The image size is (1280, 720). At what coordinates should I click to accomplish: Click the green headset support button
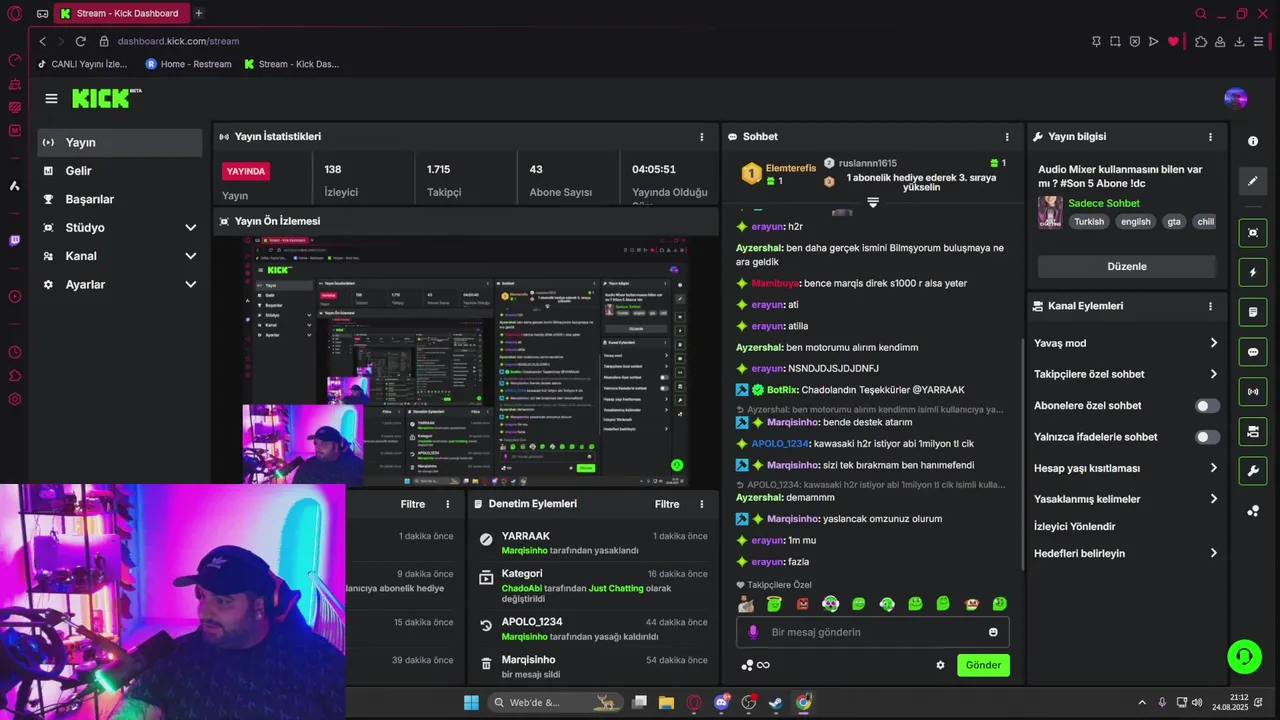coord(1245,656)
